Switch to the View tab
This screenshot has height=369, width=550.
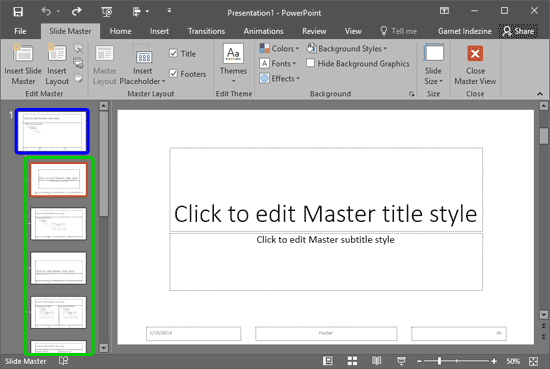[x=353, y=31]
